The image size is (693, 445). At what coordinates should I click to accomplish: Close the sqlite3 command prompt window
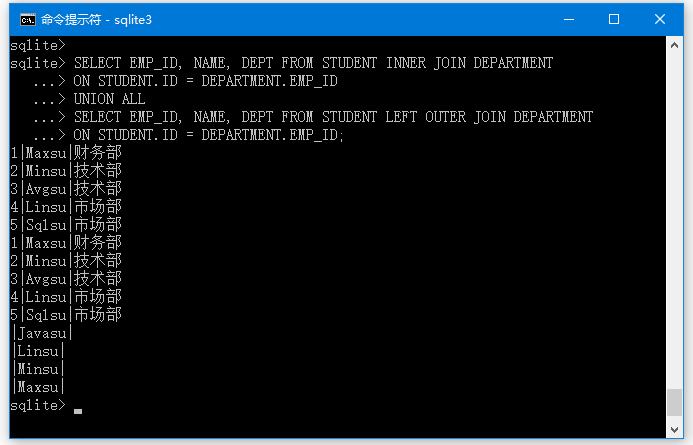[x=660, y=19]
